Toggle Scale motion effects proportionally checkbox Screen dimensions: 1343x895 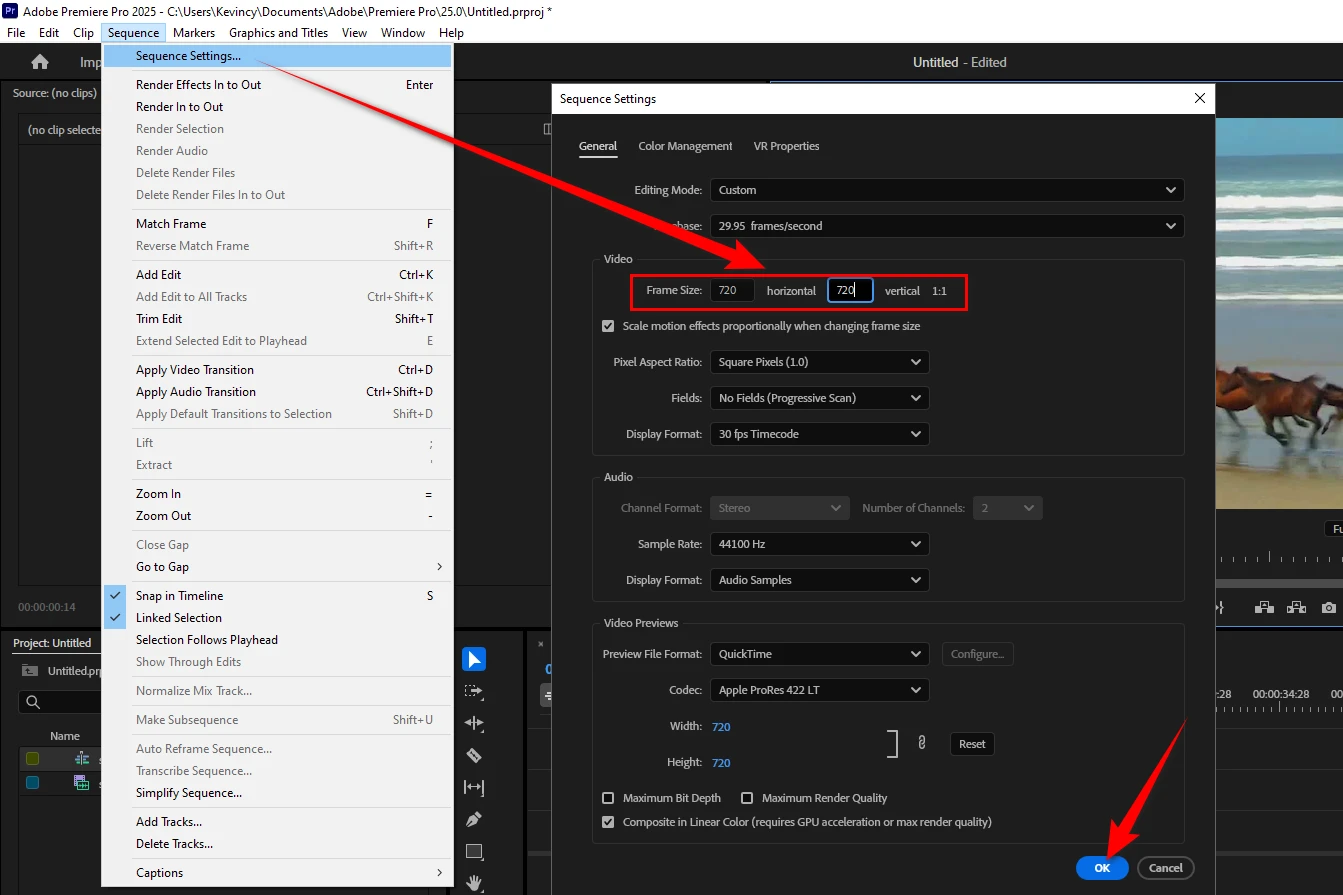608,326
